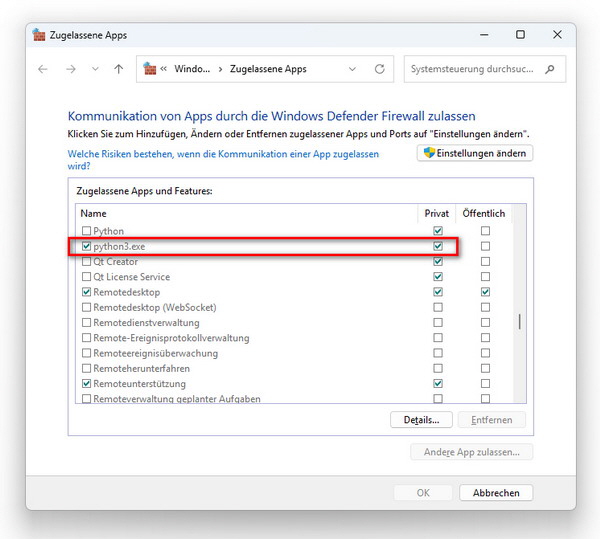Click the Forward navigation arrow
600x539 pixels.
pyautogui.click(x=71, y=69)
